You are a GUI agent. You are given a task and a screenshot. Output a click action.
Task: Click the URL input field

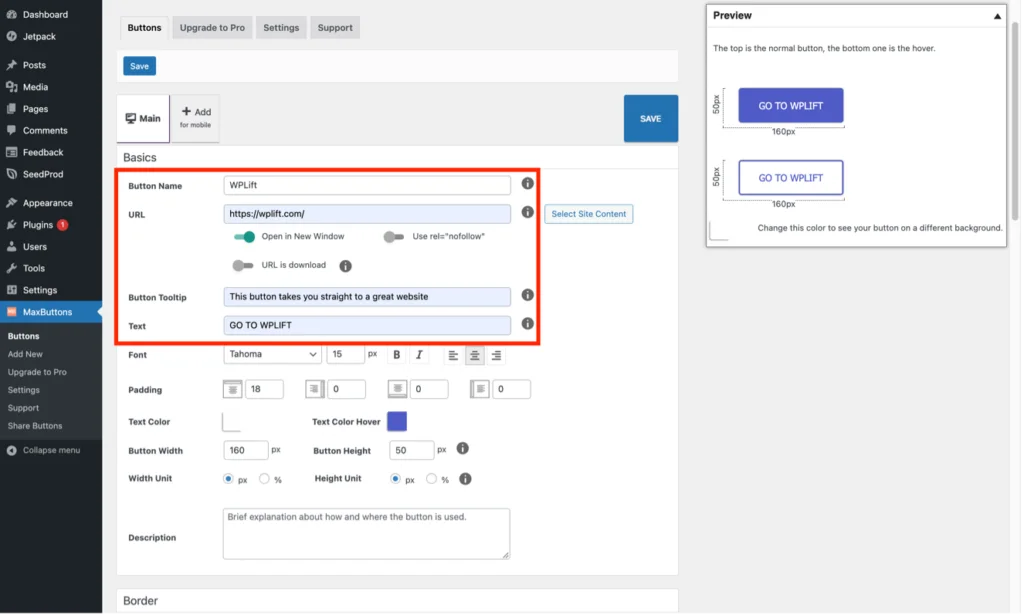(367, 214)
